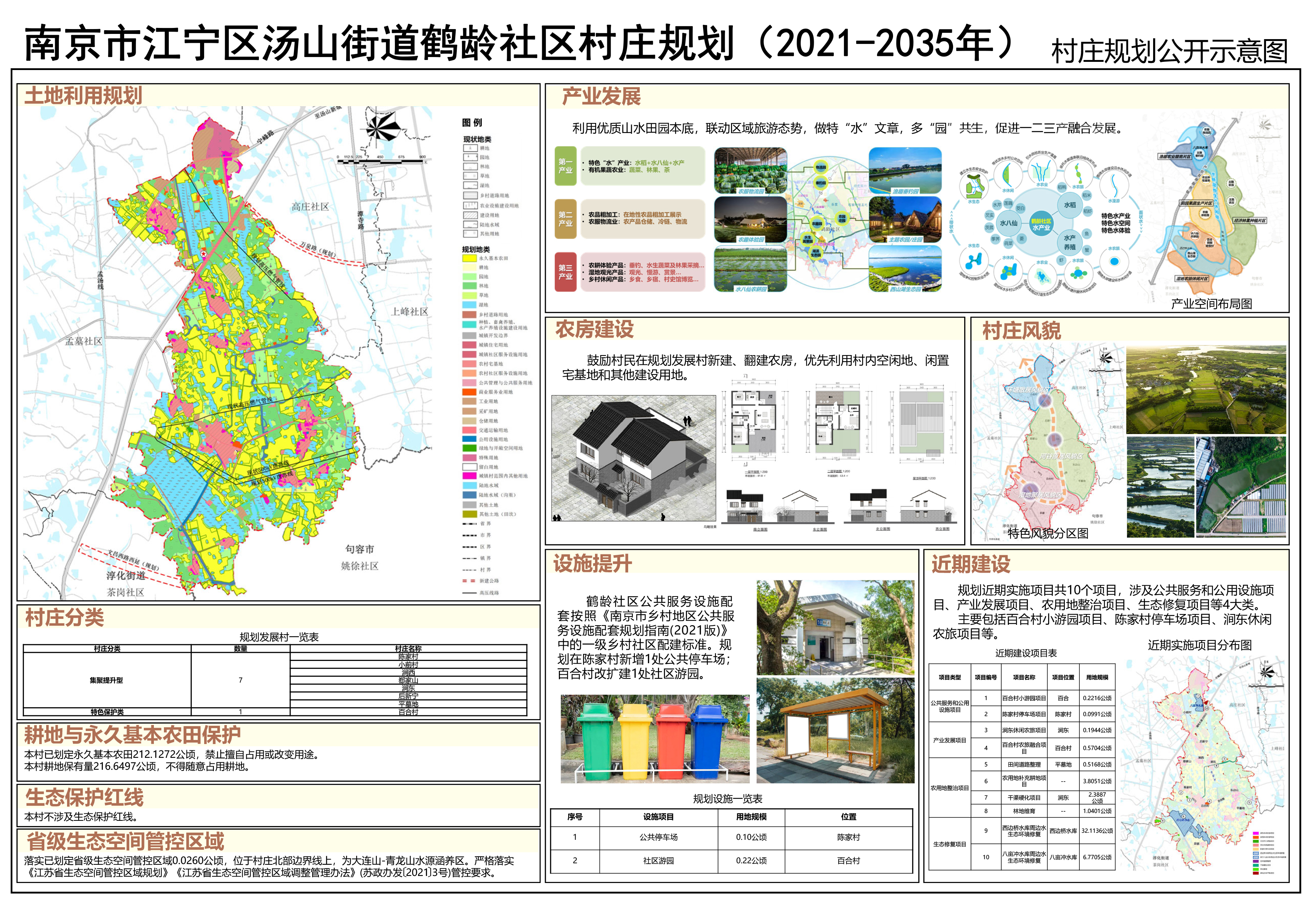
Task: Click the 公共停车场 row in the facilities table
Action: tap(658, 837)
